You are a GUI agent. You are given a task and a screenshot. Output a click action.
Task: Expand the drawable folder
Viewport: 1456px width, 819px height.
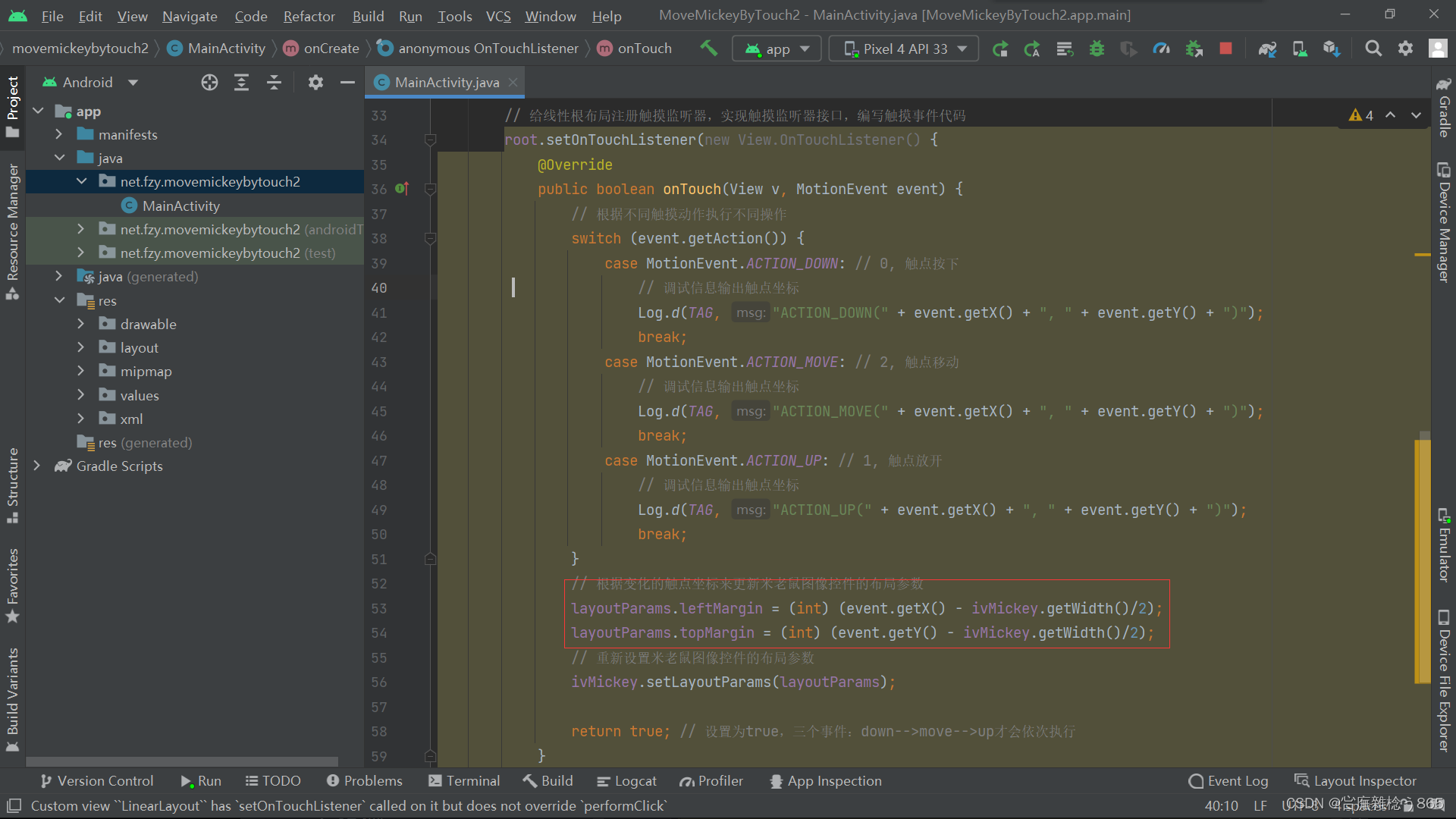pyautogui.click(x=81, y=324)
